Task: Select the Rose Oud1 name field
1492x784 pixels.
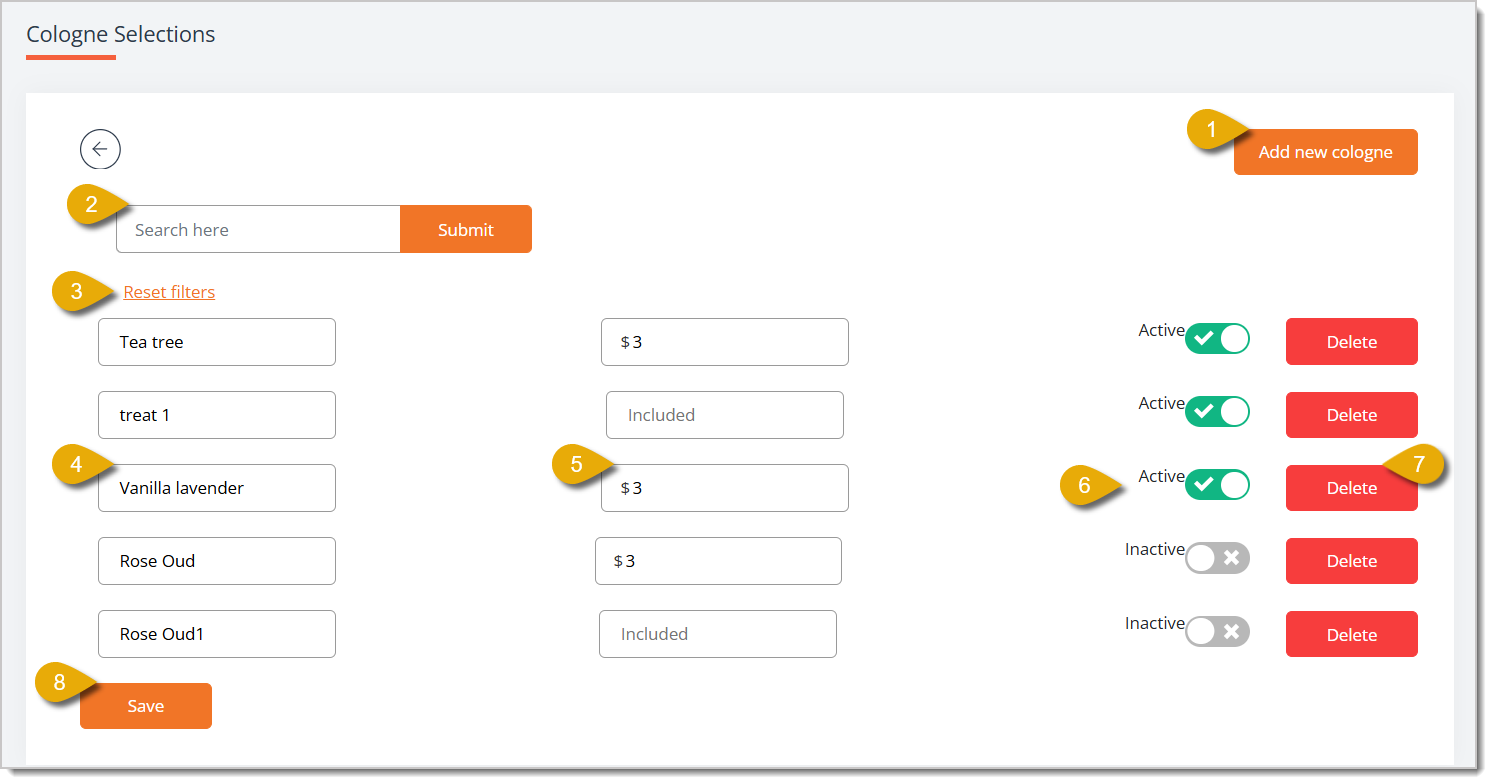Action: [217, 634]
